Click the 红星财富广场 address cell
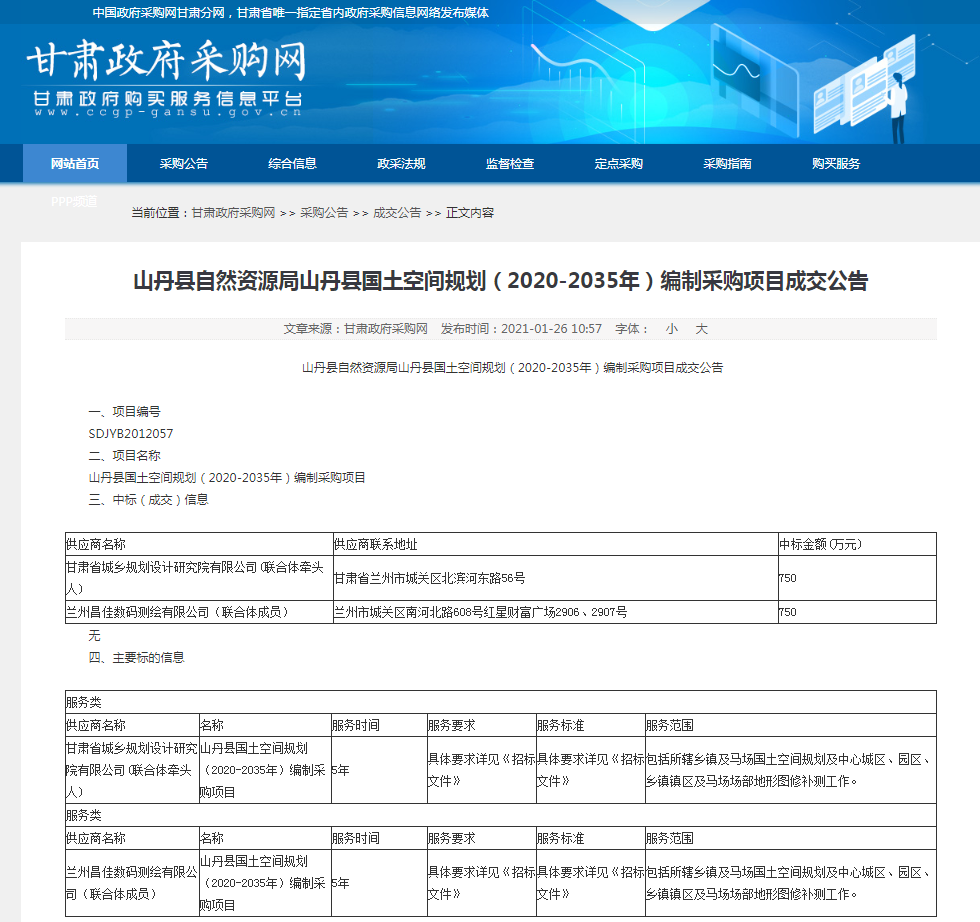This screenshot has height=922, width=980. (481, 612)
